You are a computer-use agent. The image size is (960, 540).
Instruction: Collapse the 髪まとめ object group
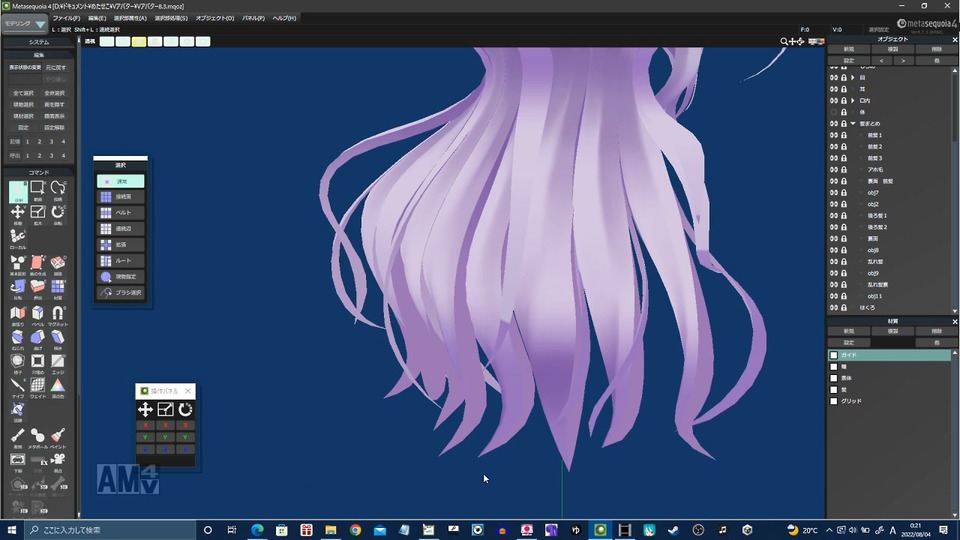coord(853,123)
